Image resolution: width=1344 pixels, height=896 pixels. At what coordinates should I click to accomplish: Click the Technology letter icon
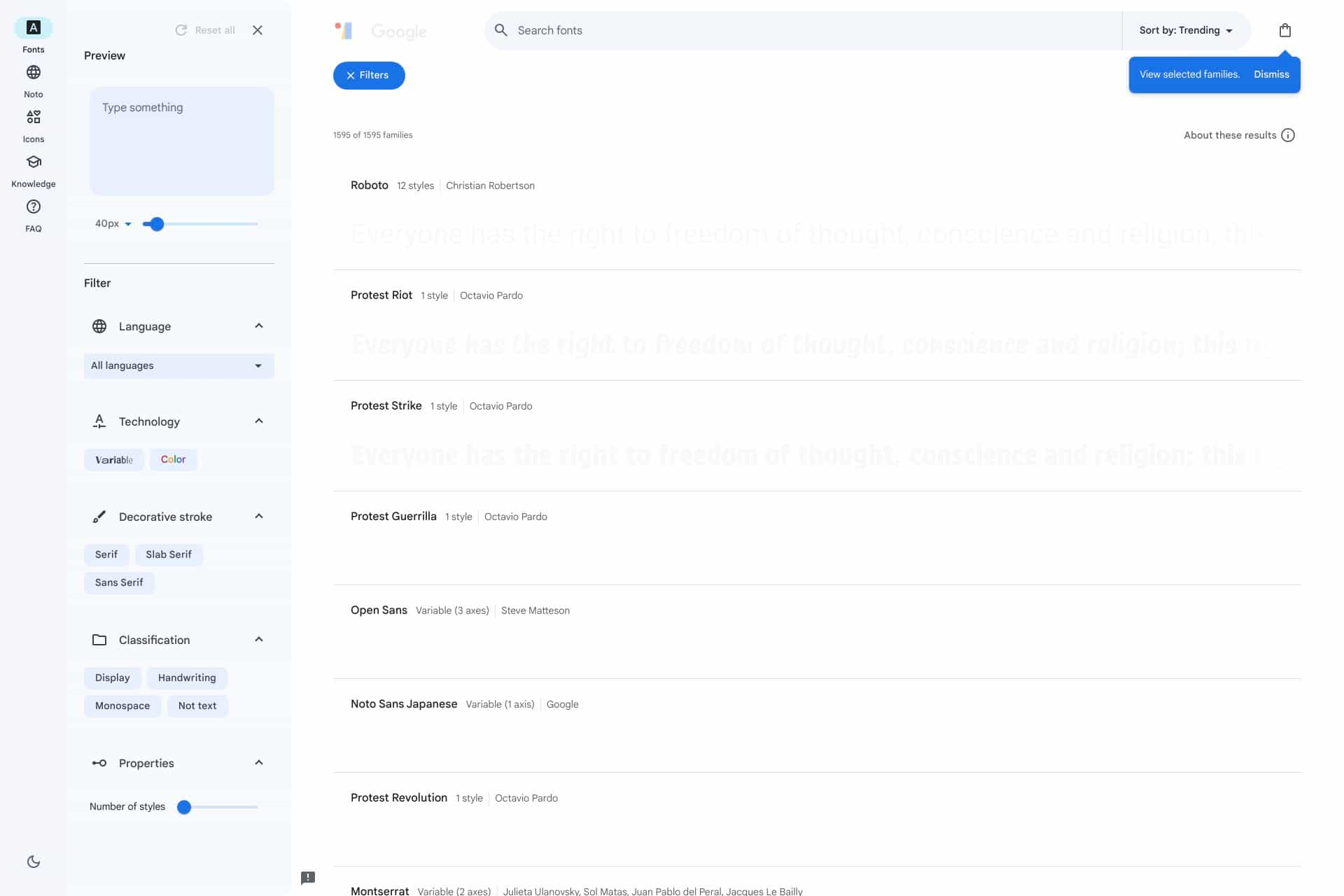99,421
